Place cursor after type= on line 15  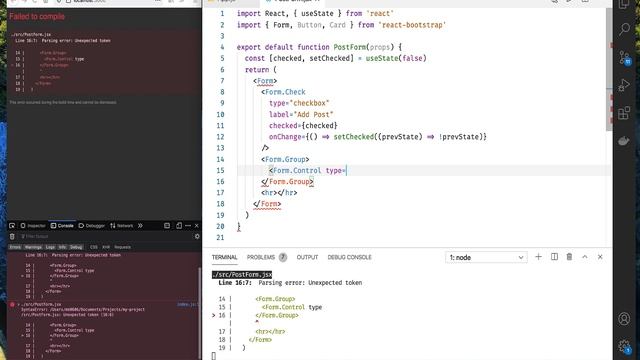click(x=347, y=171)
